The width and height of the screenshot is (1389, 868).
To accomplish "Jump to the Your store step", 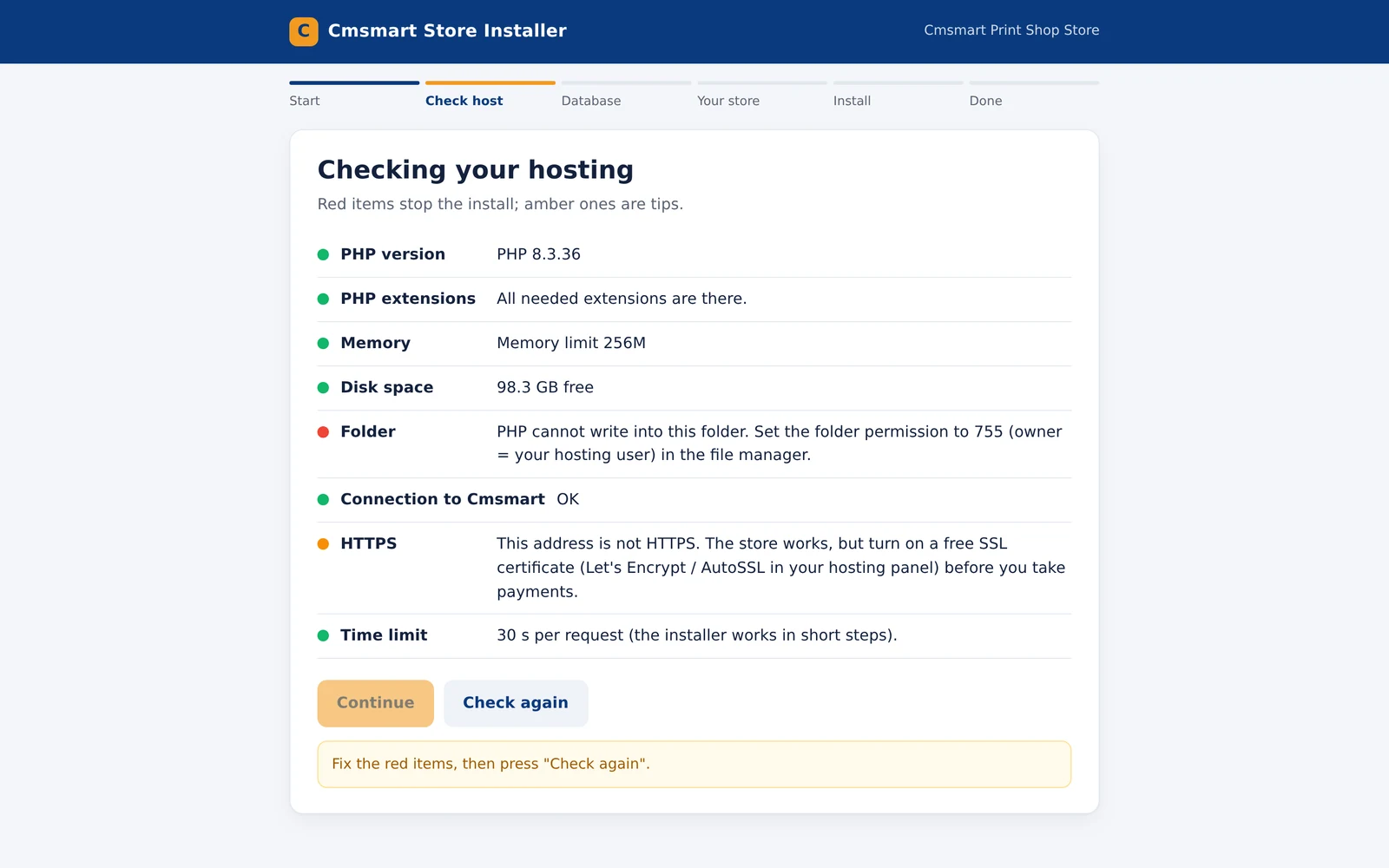I will 762,95.
